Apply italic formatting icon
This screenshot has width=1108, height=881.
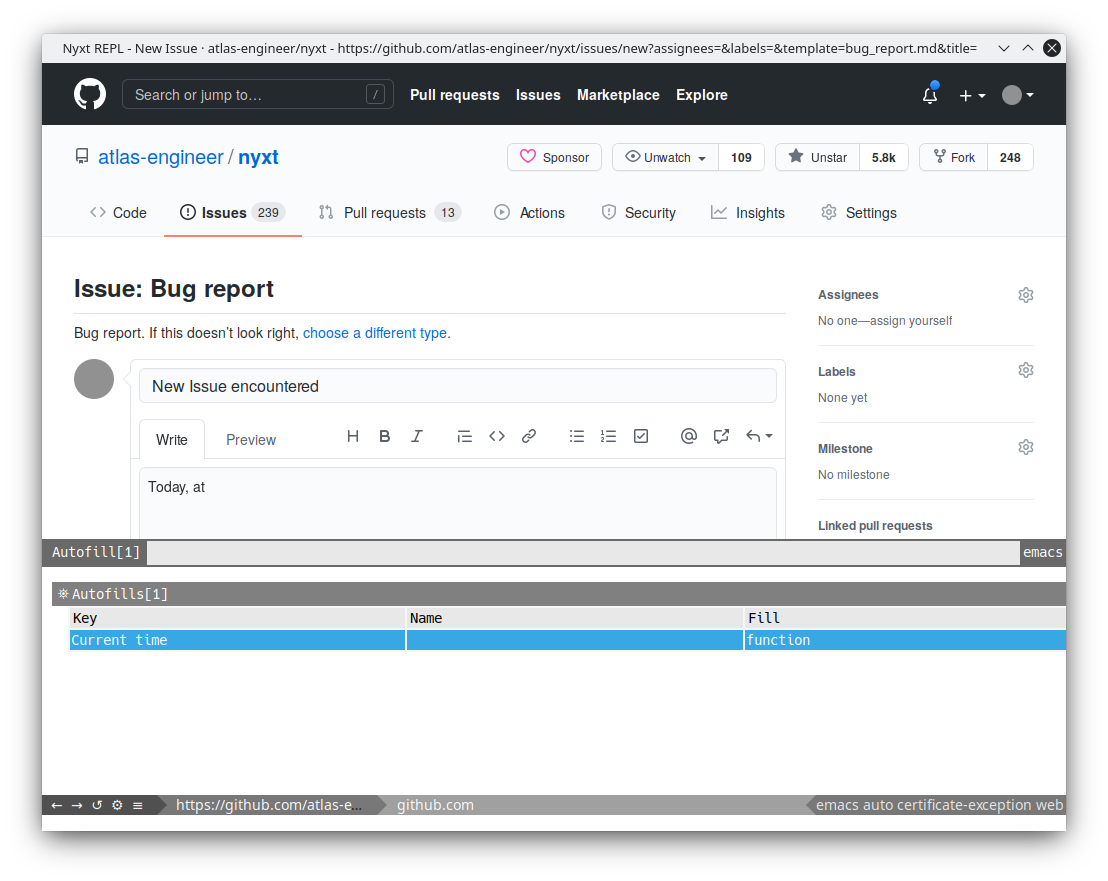417,437
